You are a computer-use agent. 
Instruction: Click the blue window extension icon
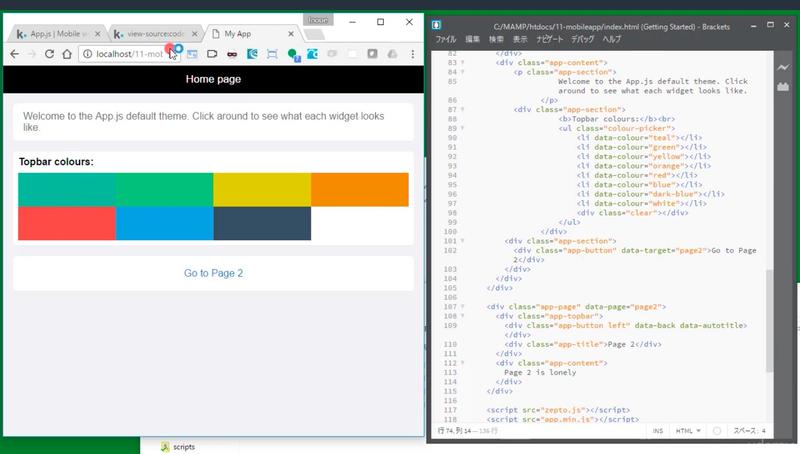192,54
